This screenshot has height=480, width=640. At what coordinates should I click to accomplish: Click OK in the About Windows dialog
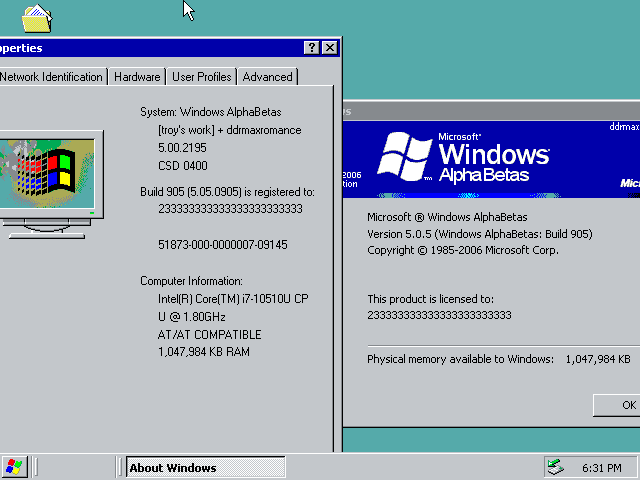click(616, 405)
